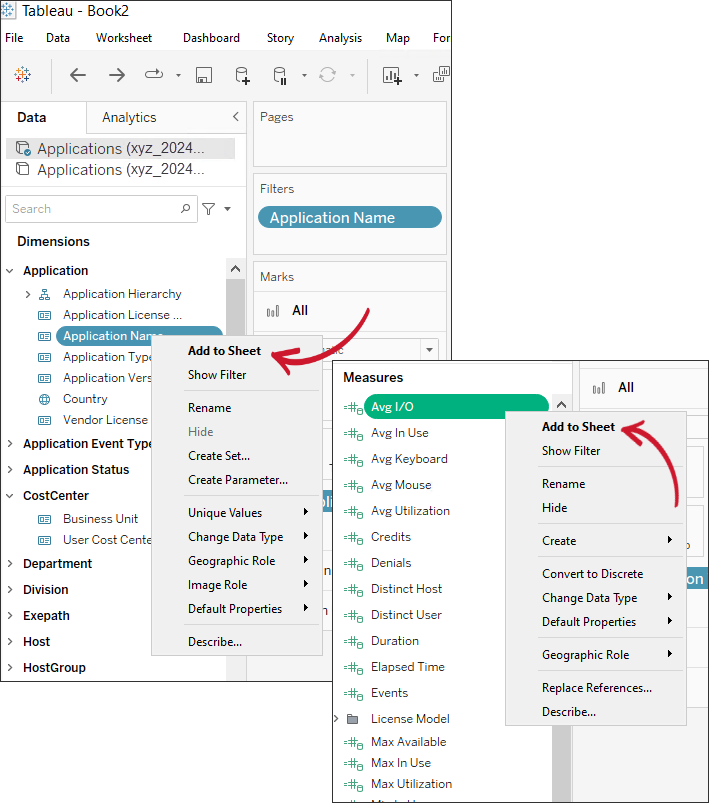
Task: Click scroll-up arrow of Dimensions list
Action: pyautogui.click(x=236, y=269)
